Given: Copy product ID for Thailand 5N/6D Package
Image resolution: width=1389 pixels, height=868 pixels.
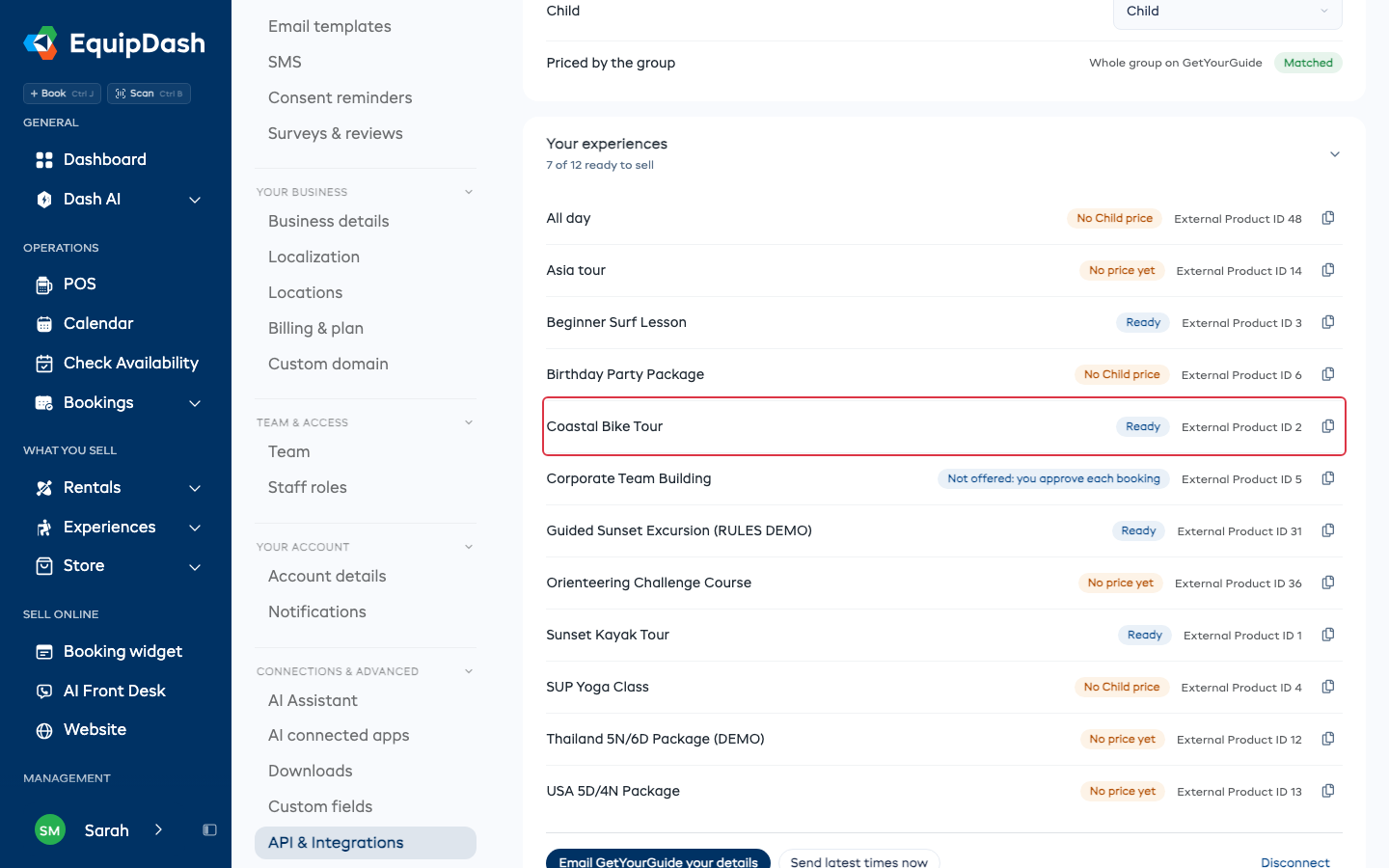Looking at the screenshot, I should point(1328,739).
